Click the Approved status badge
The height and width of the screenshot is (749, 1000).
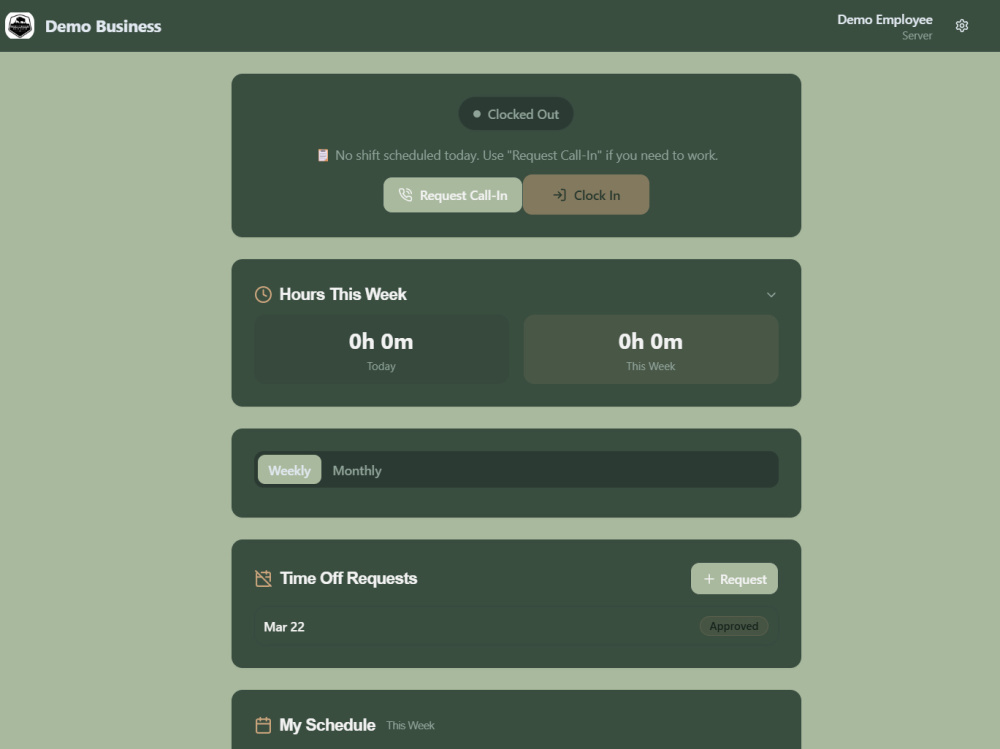(x=734, y=627)
